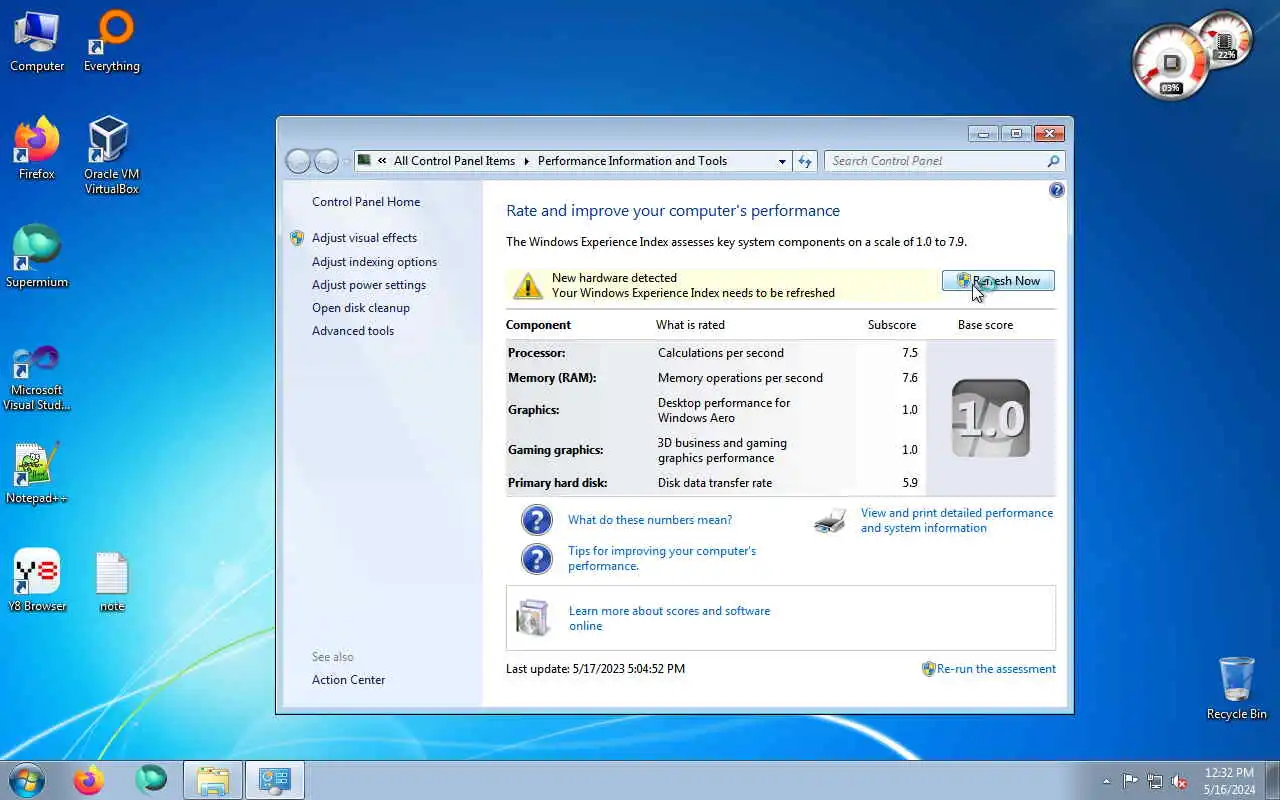Open the address bar history dropdown
The height and width of the screenshot is (800, 1280).
782,161
